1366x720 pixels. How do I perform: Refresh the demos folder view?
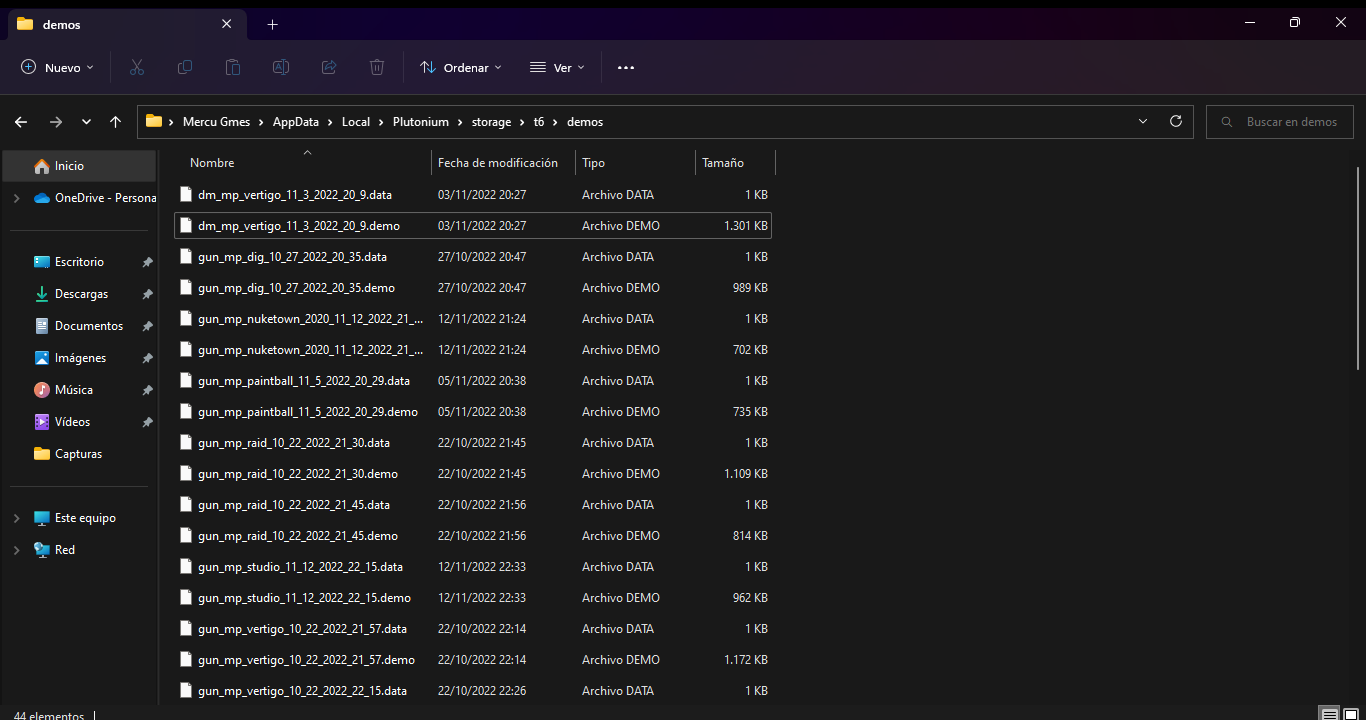tap(1176, 121)
